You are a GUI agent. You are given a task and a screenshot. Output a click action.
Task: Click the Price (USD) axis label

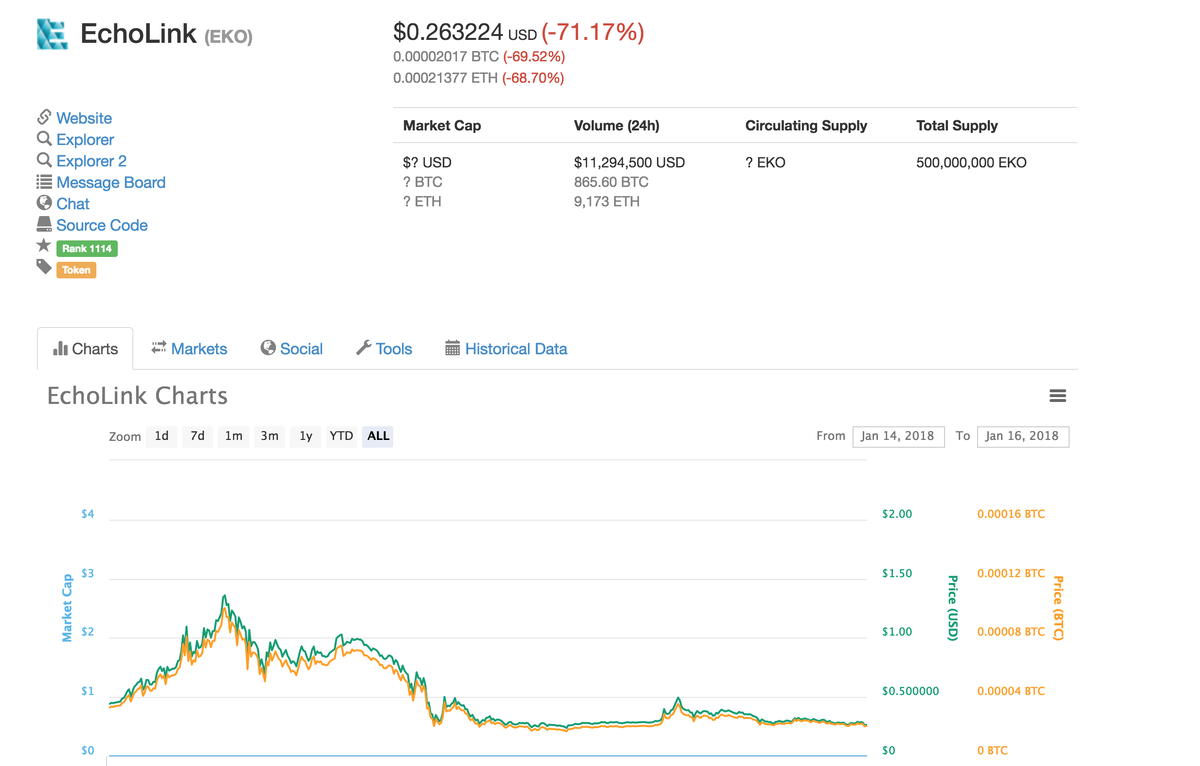pyautogui.click(x=953, y=608)
